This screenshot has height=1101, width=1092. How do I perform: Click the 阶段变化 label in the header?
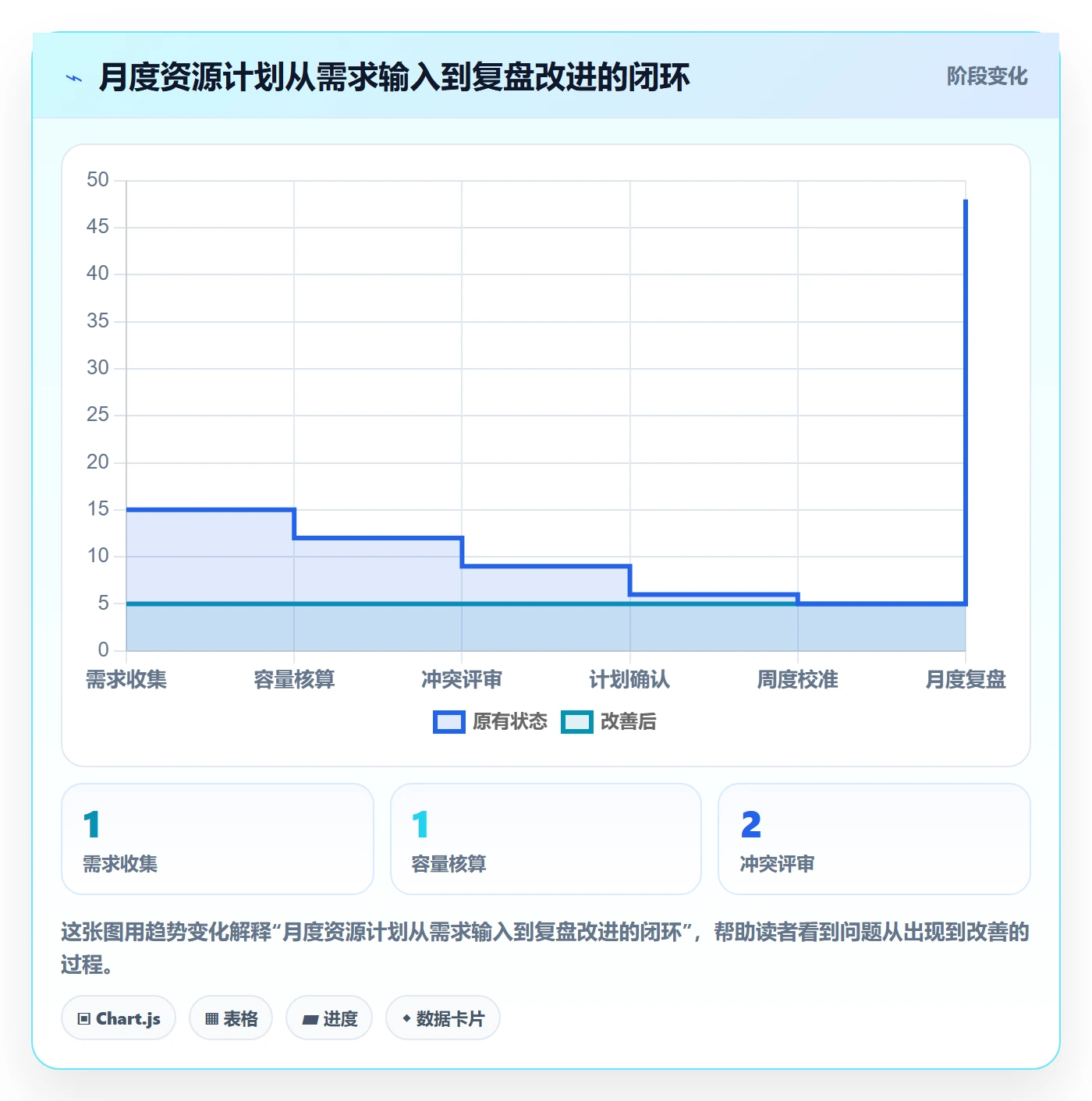point(987,76)
